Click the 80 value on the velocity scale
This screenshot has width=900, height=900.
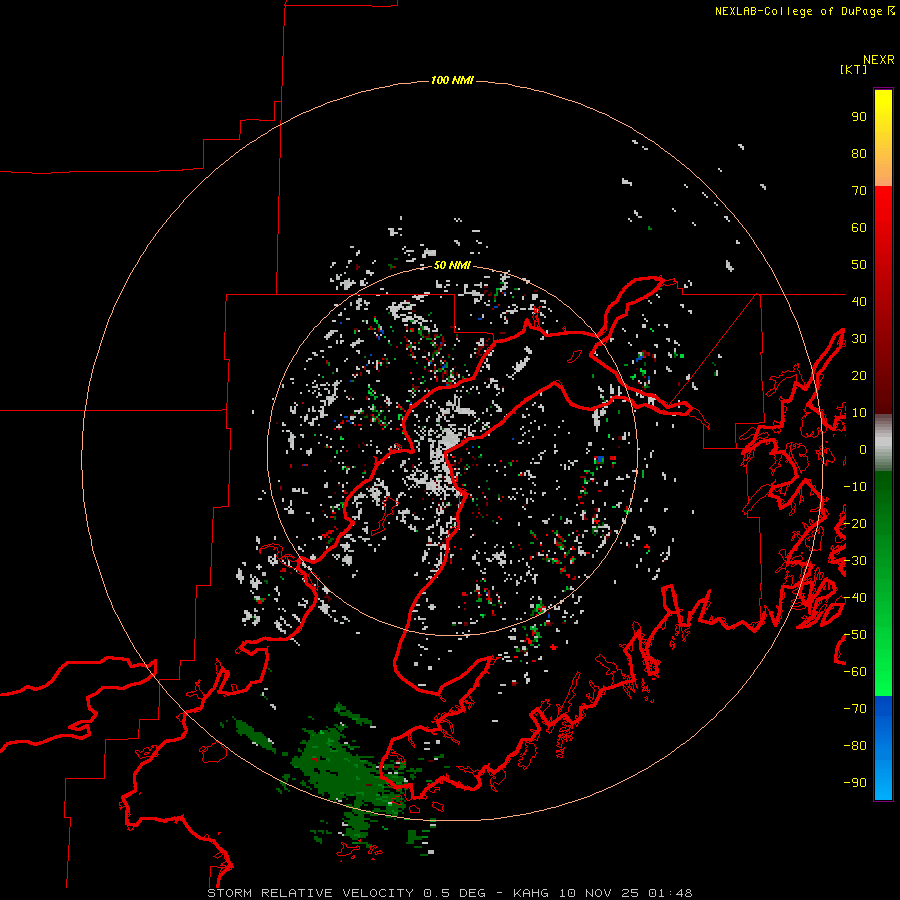[x=859, y=154]
